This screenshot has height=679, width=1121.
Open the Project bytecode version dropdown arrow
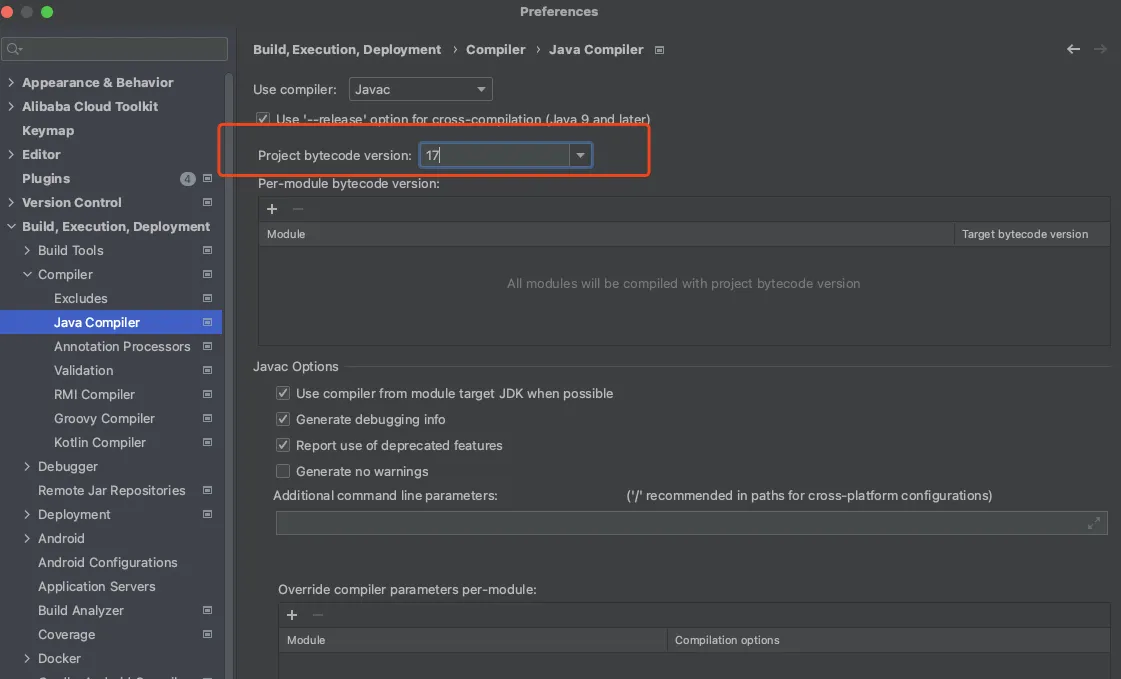[x=580, y=155]
